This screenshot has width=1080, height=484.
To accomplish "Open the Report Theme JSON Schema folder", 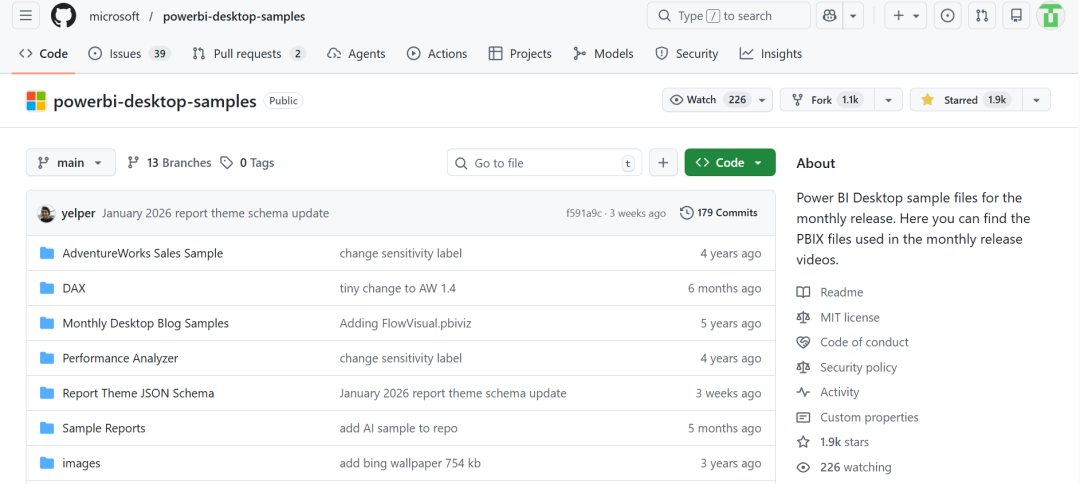I will click(138, 393).
